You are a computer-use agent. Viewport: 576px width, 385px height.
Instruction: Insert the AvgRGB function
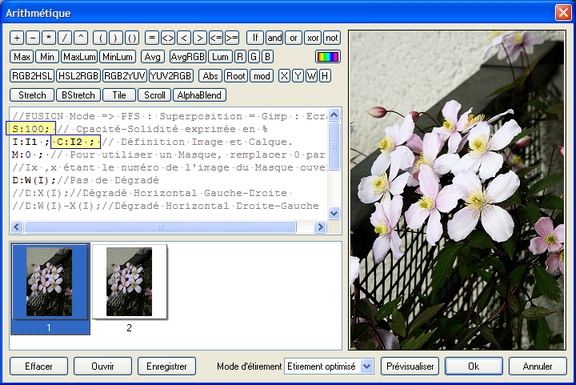pos(188,57)
